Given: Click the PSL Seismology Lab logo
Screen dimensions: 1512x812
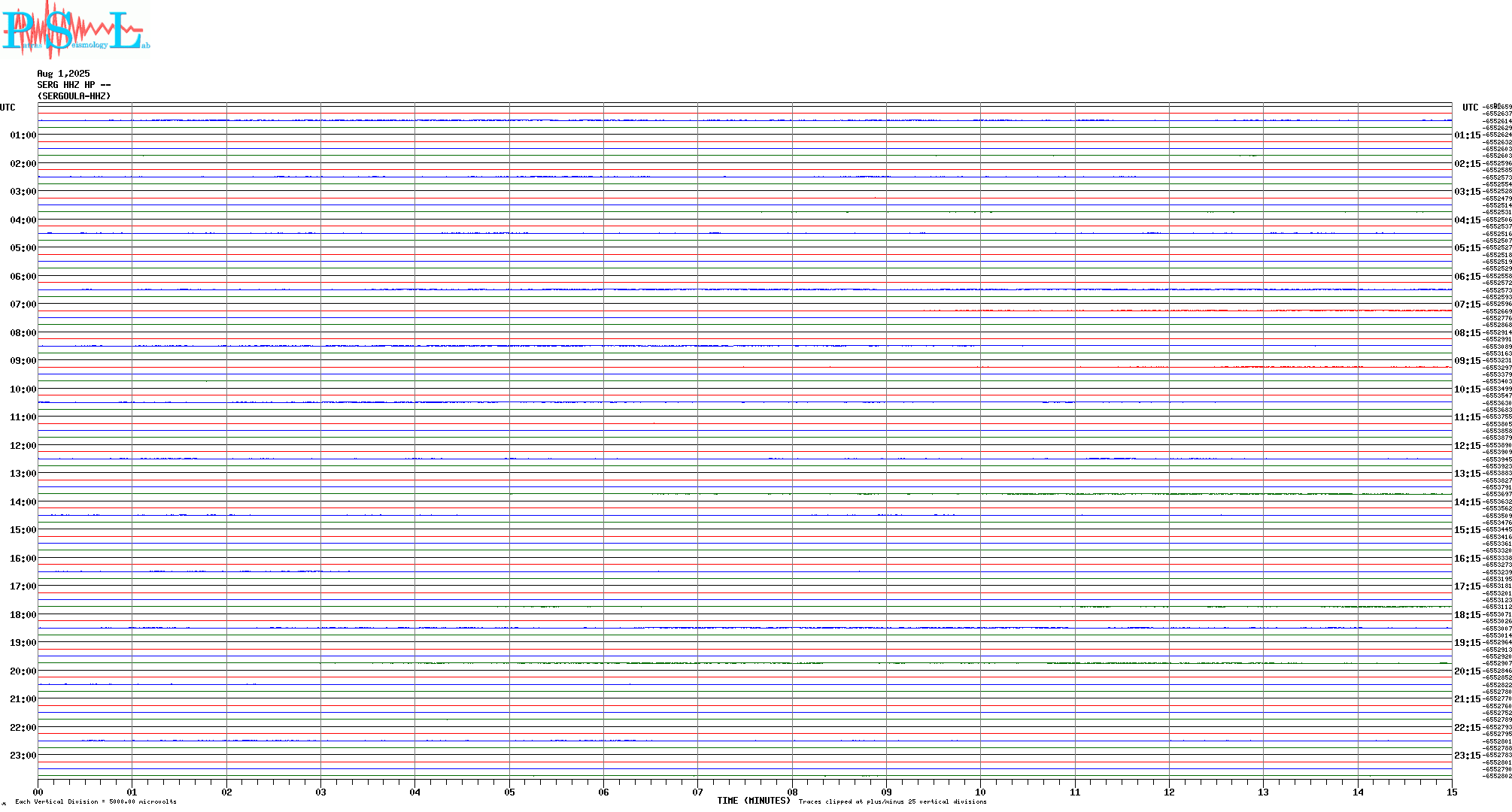Looking at the screenshot, I should [75, 29].
